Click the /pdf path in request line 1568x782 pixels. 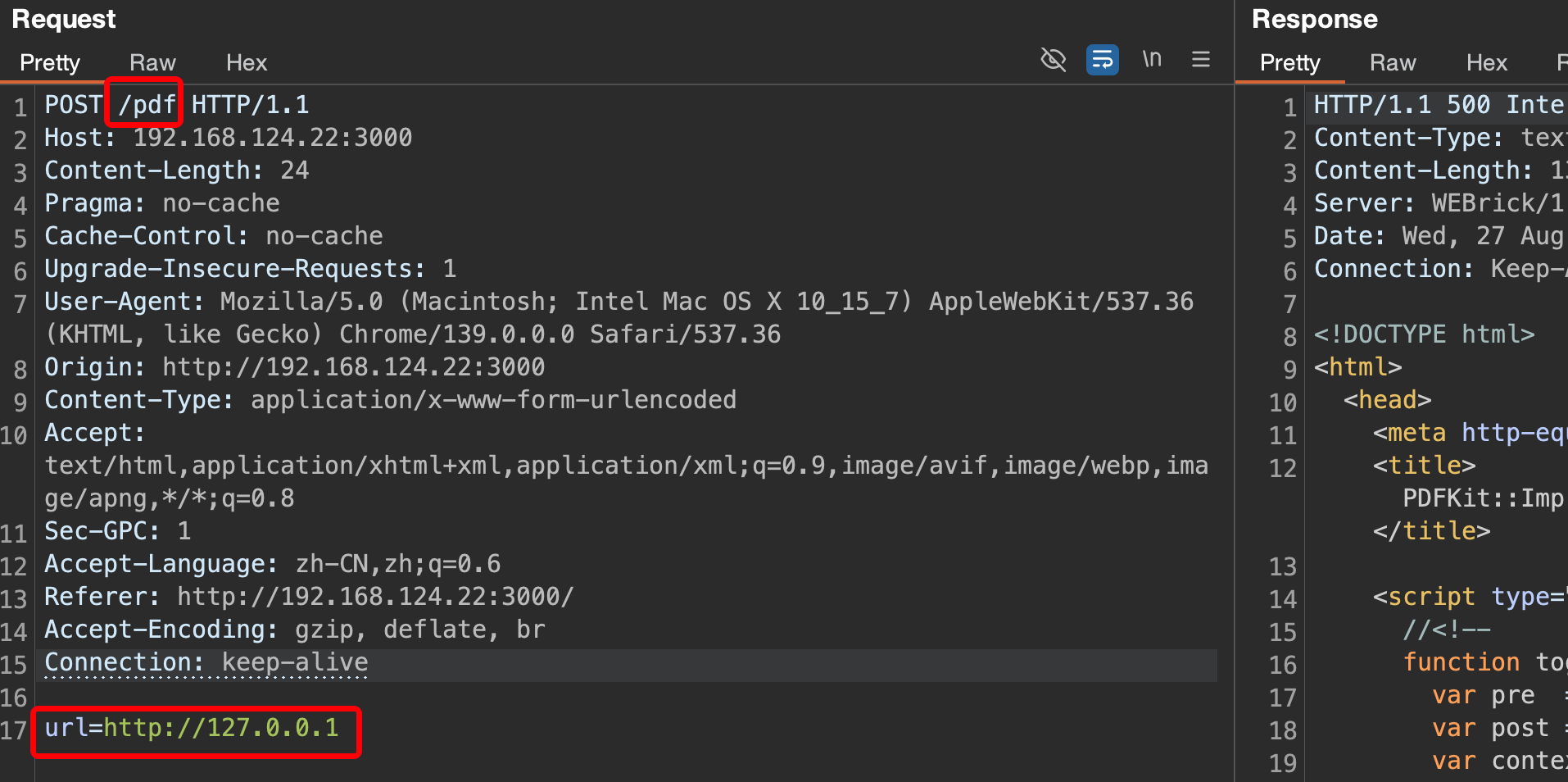click(147, 105)
